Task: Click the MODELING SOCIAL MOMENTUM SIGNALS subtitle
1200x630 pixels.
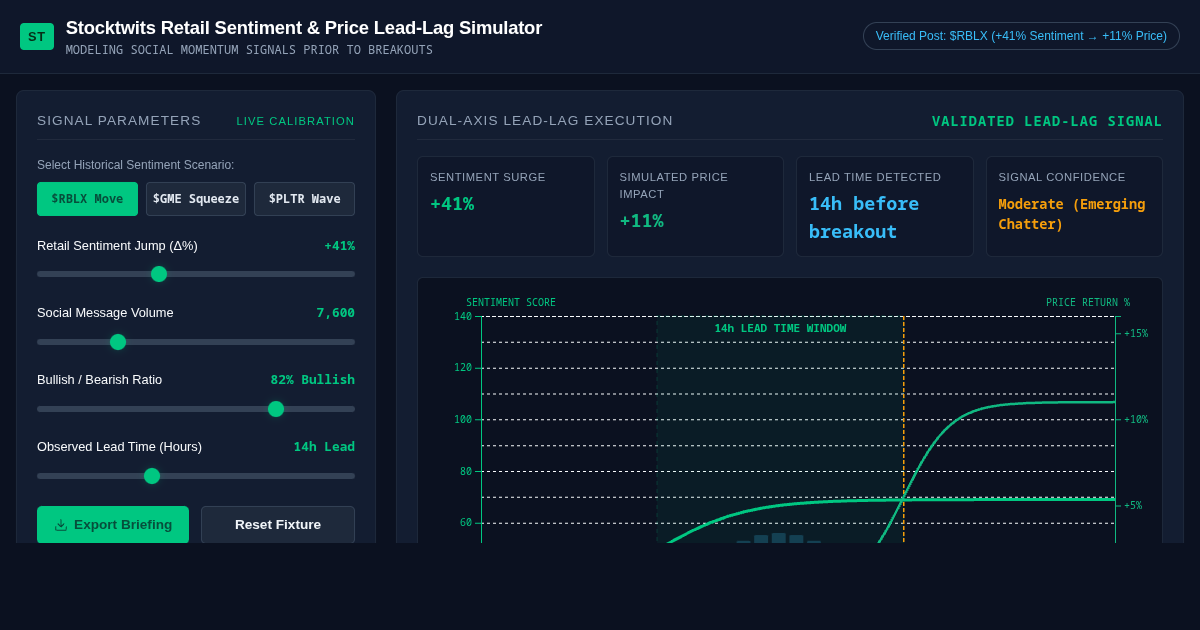Action: [x=249, y=50]
